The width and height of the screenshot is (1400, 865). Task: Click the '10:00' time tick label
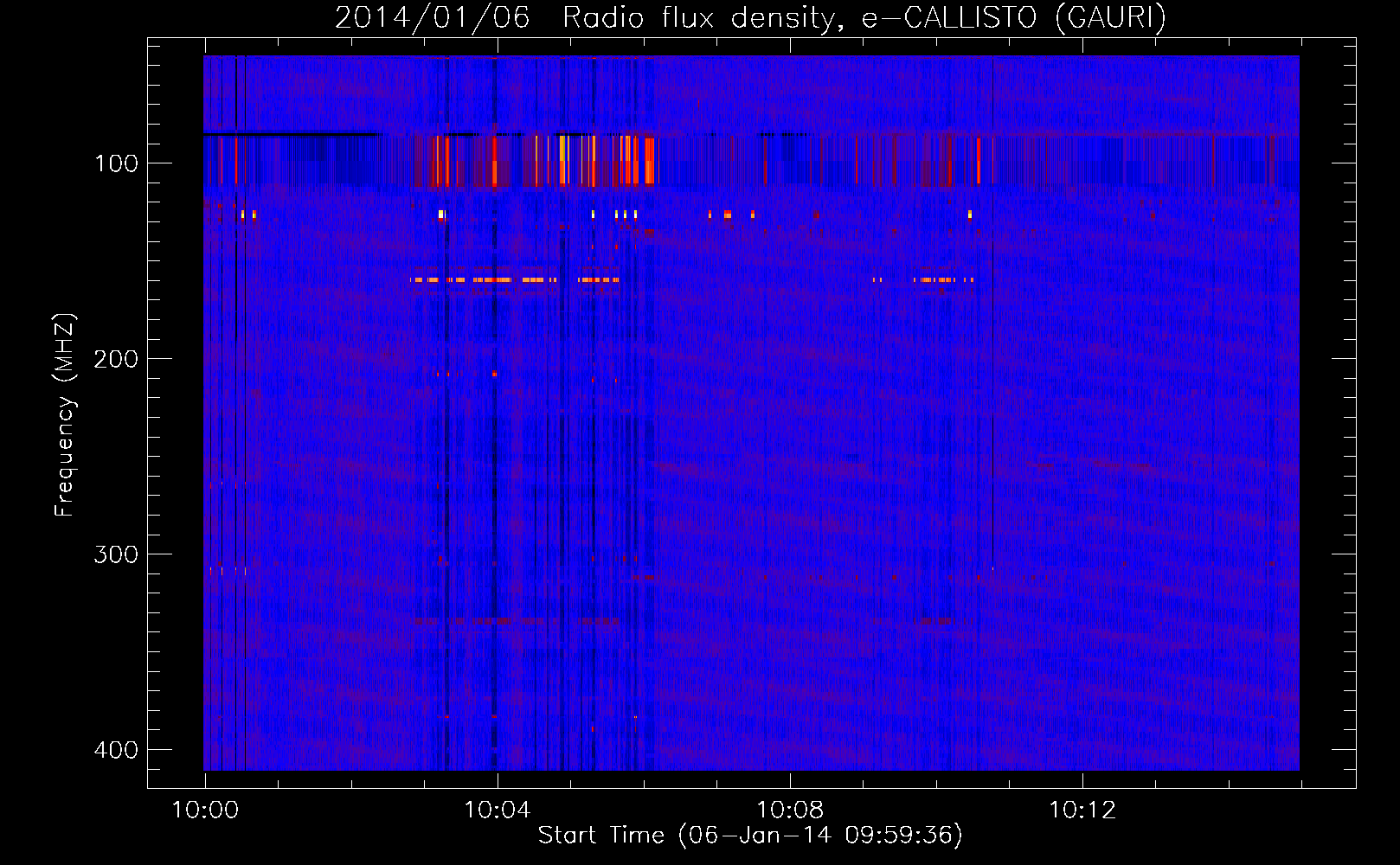[x=205, y=811]
